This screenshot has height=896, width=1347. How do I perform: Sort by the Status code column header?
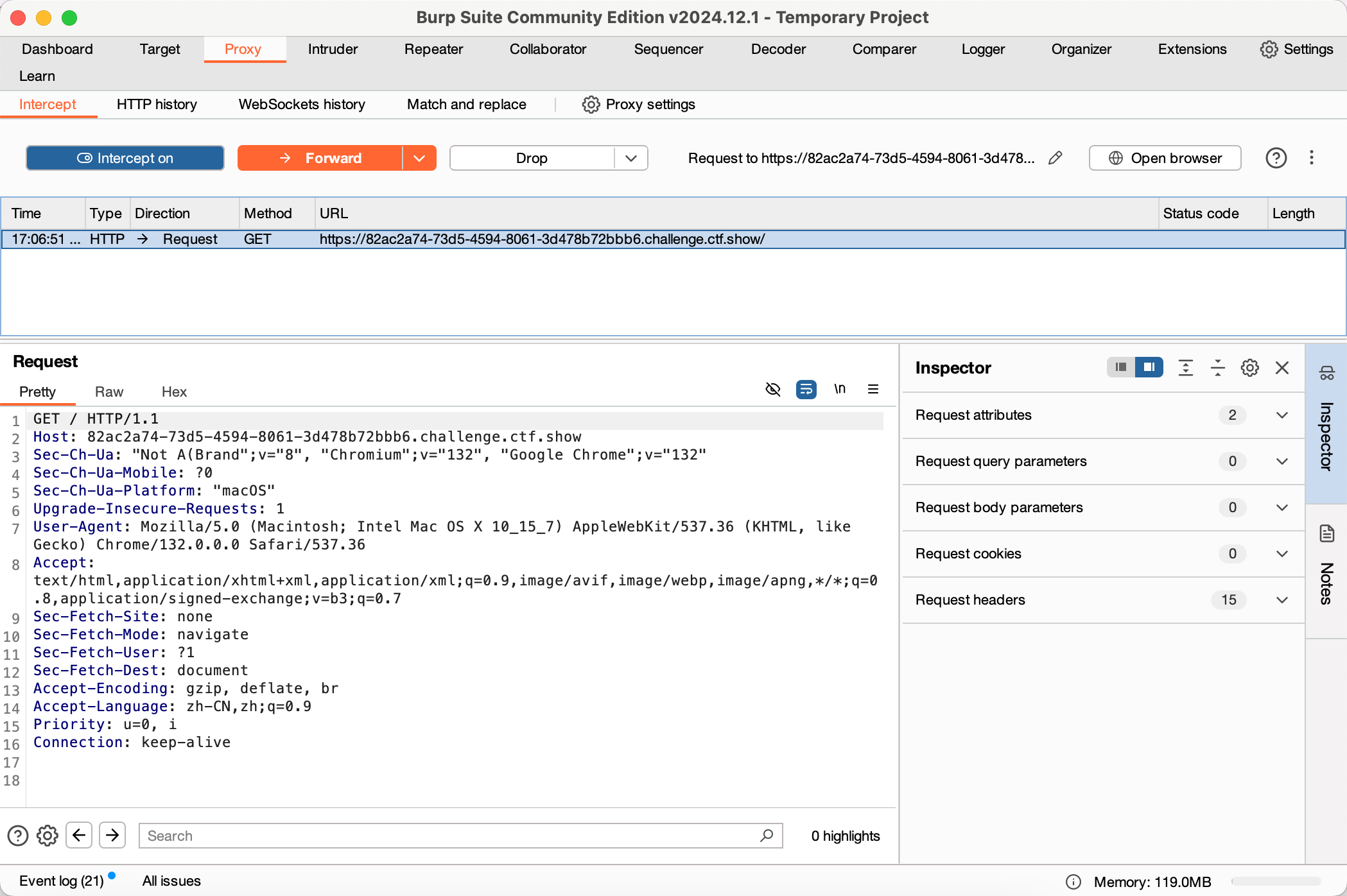[x=1213, y=214]
